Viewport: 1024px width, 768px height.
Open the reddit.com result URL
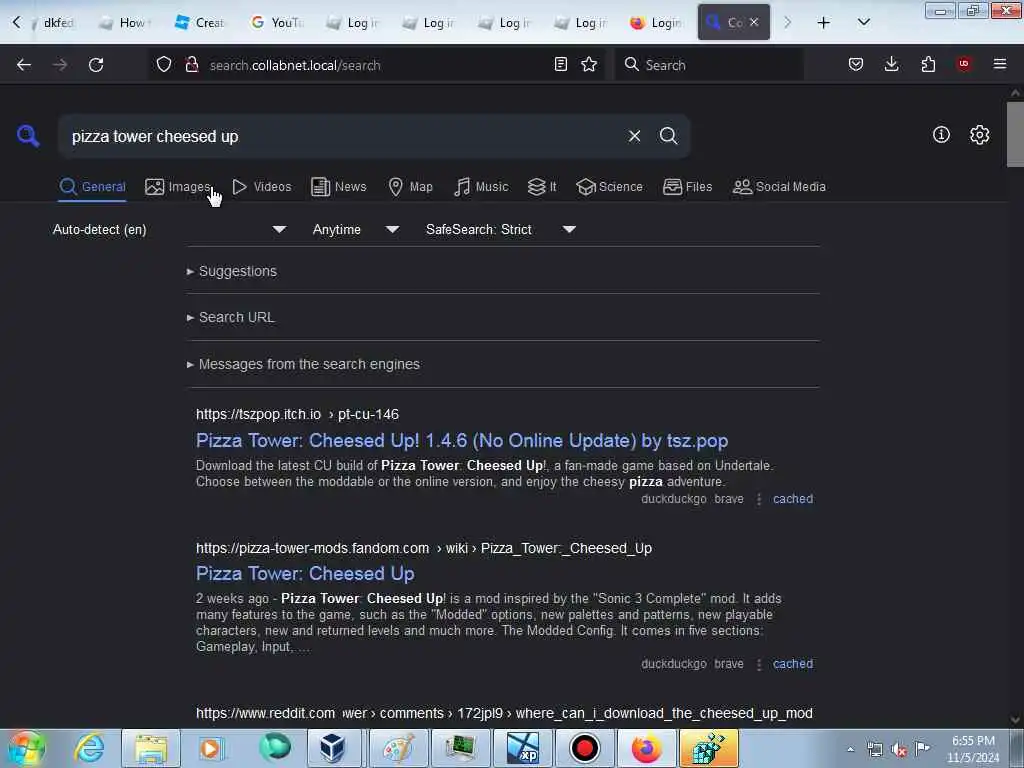point(504,713)
